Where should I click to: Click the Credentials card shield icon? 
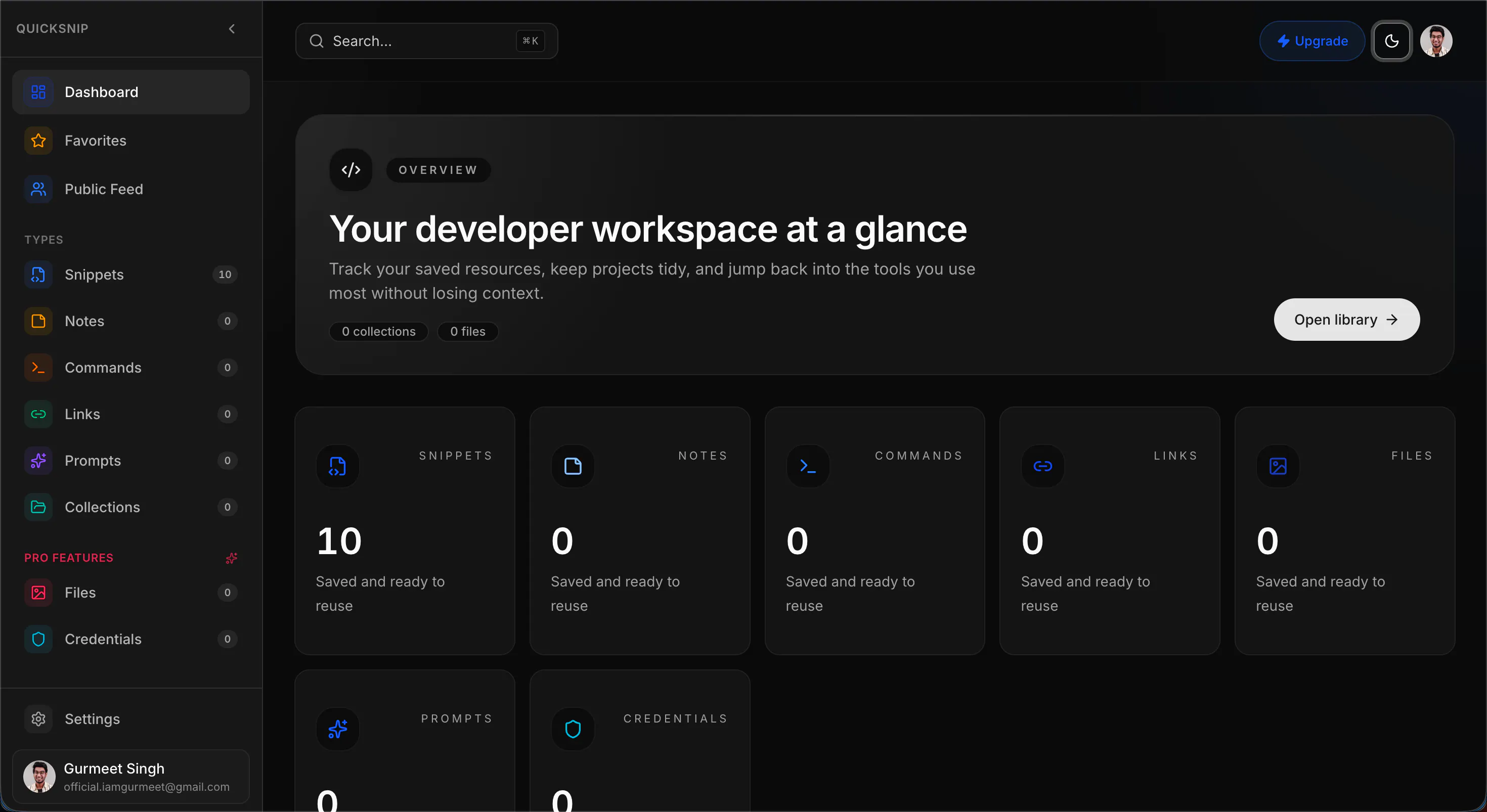pos(573,729)
